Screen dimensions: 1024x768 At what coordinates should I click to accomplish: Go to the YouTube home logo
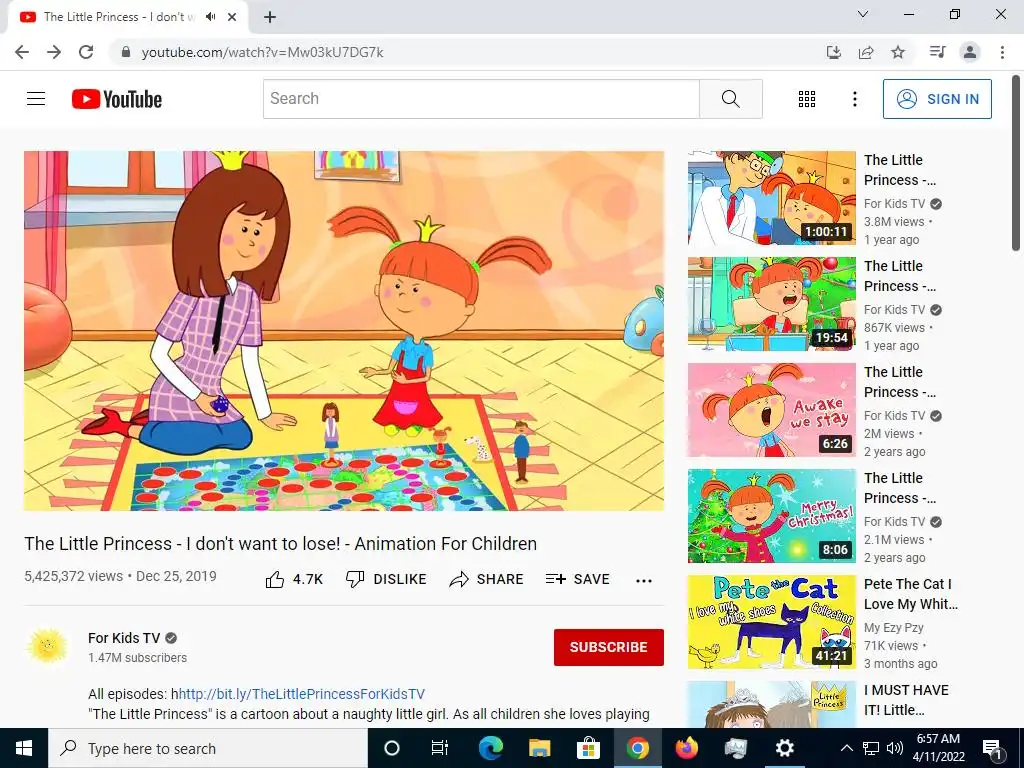pos(117,99)
